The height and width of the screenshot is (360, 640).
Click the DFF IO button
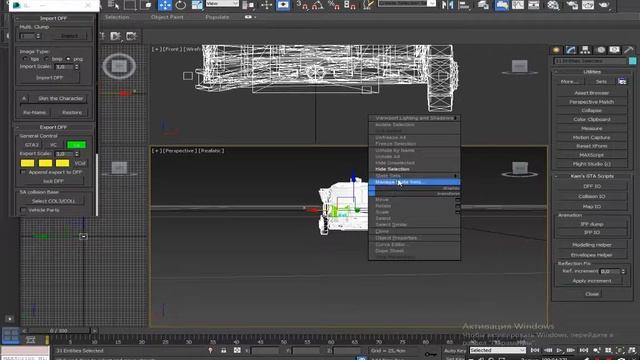(592, 186)
